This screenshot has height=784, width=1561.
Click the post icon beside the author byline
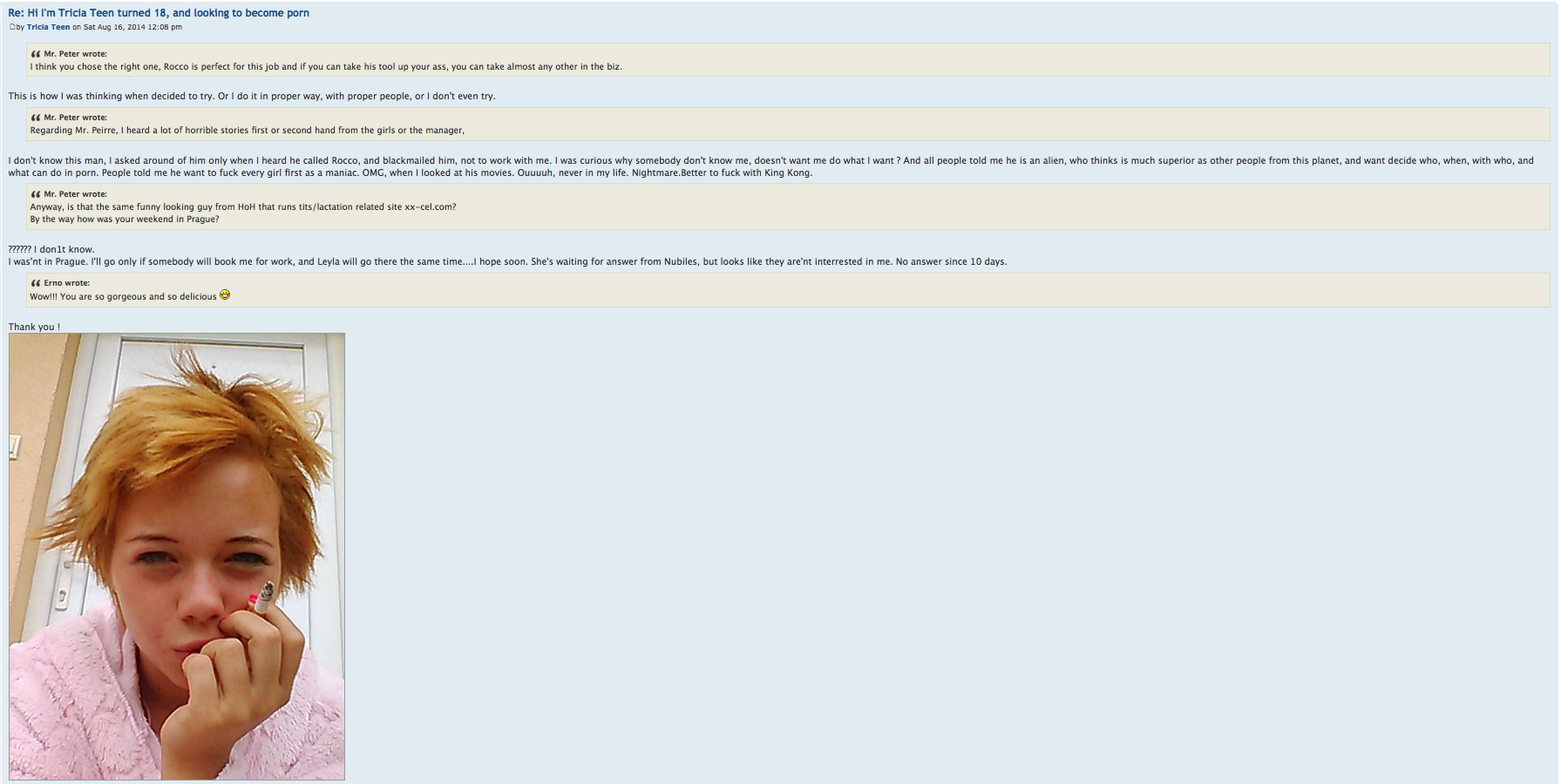pyautogui.click(x=12, y=27)
